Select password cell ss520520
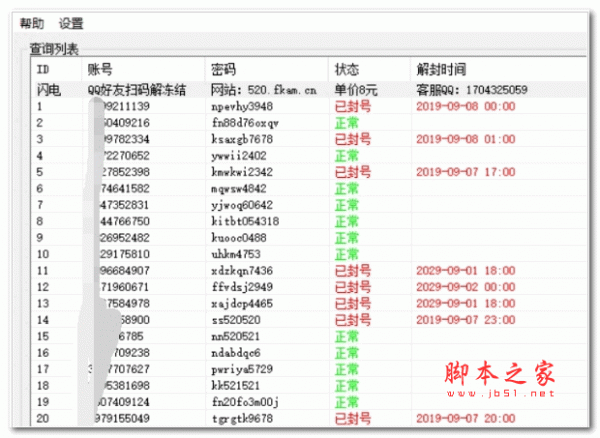600x438 pixels. [x=236, y=320]
